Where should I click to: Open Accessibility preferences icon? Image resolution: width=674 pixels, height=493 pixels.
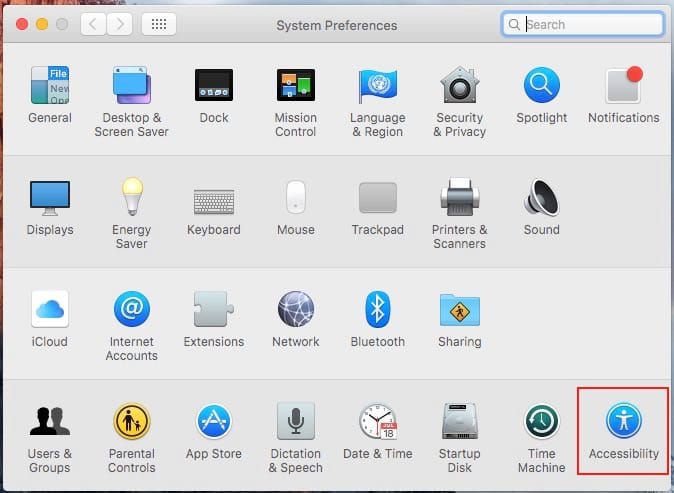coord(624,421)
